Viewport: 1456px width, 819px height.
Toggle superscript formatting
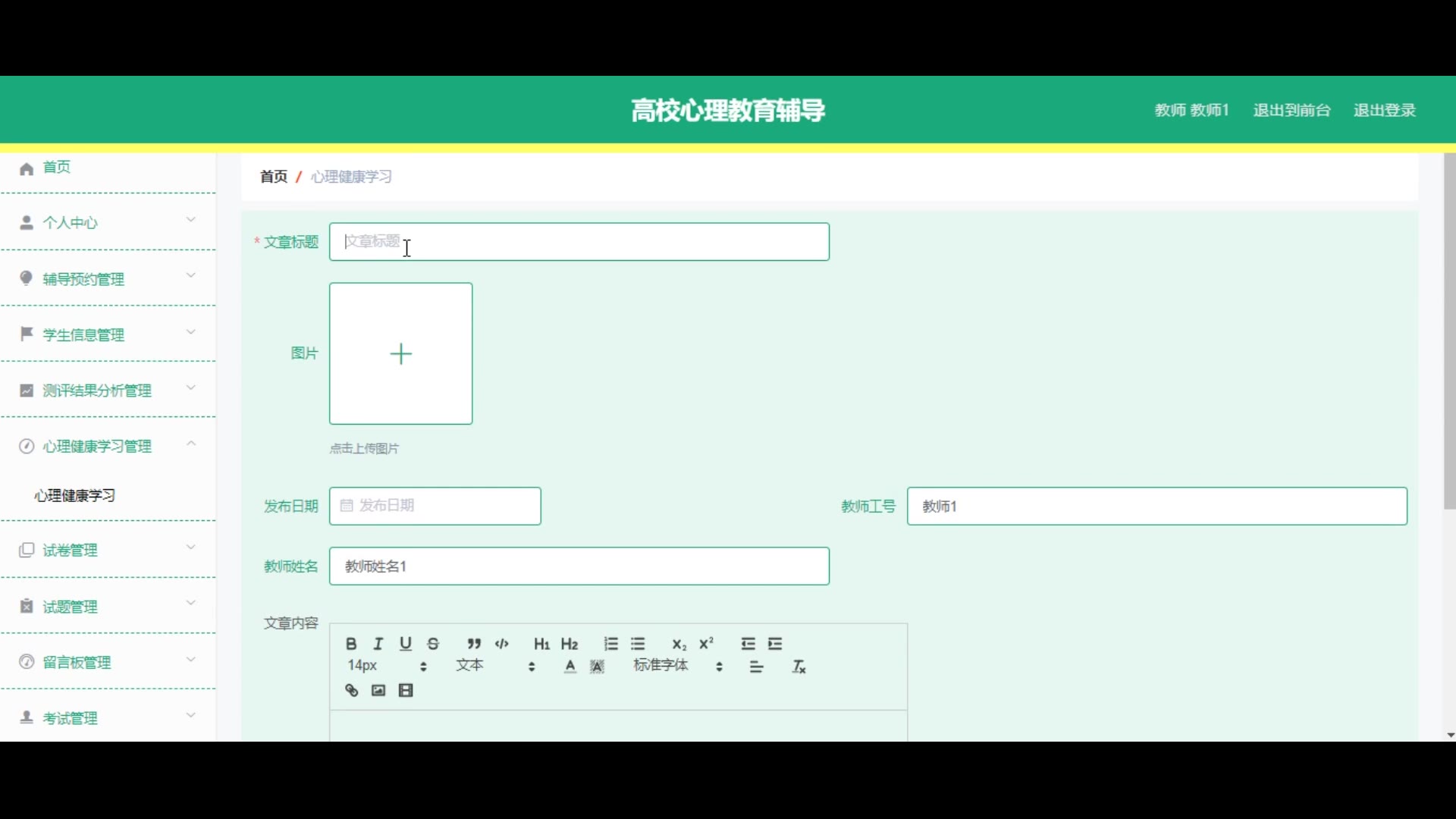pos(707,644)
